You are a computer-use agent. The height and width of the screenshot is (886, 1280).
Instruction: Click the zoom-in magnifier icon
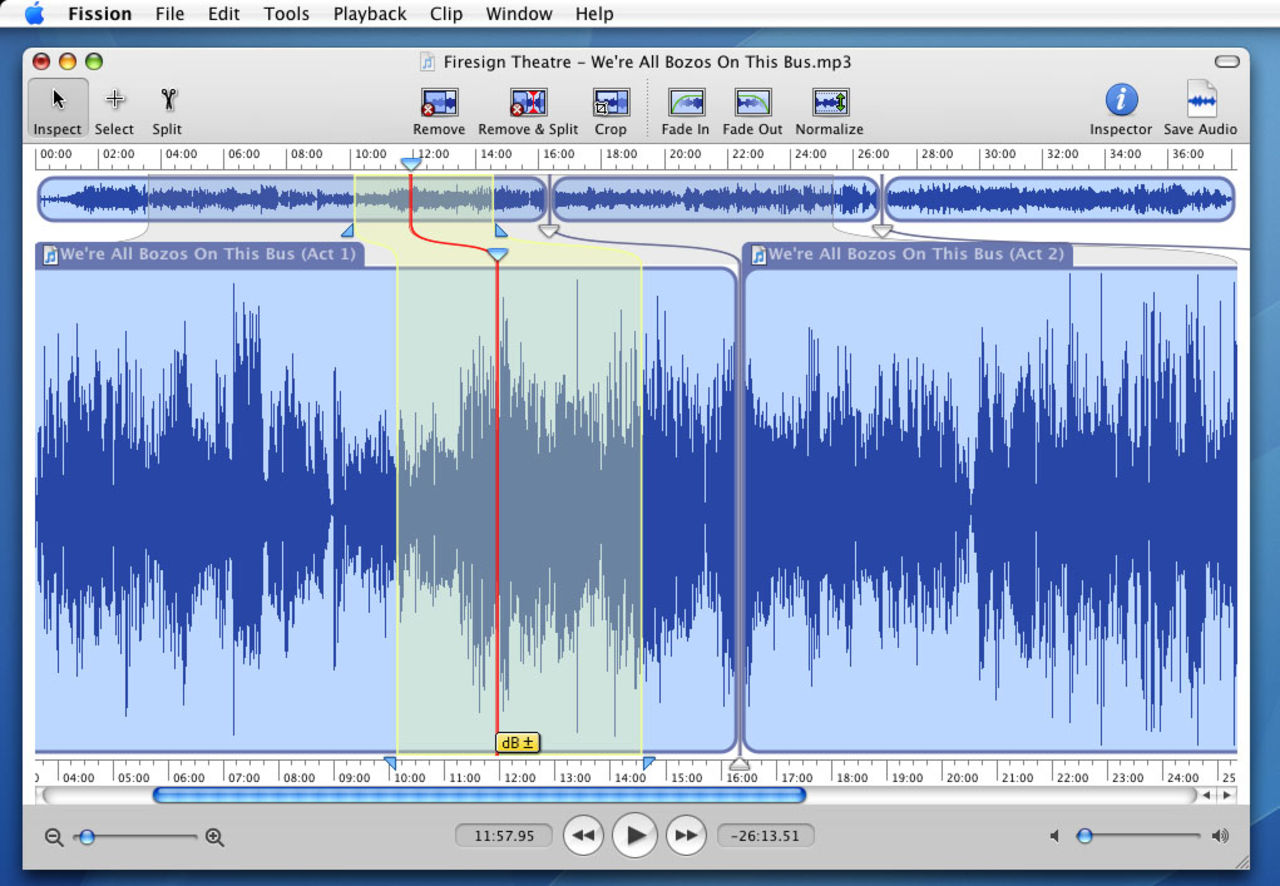point(214,838)
